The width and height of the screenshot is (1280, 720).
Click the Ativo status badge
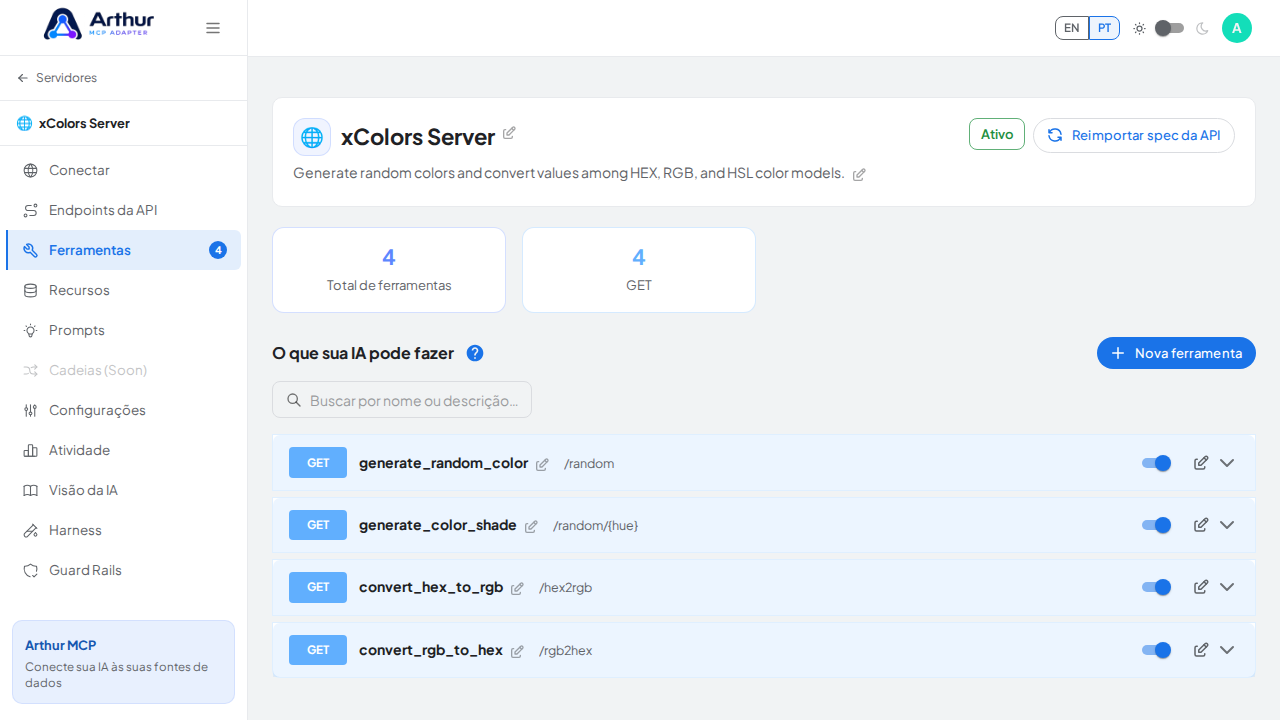click(x=997, y=134)
